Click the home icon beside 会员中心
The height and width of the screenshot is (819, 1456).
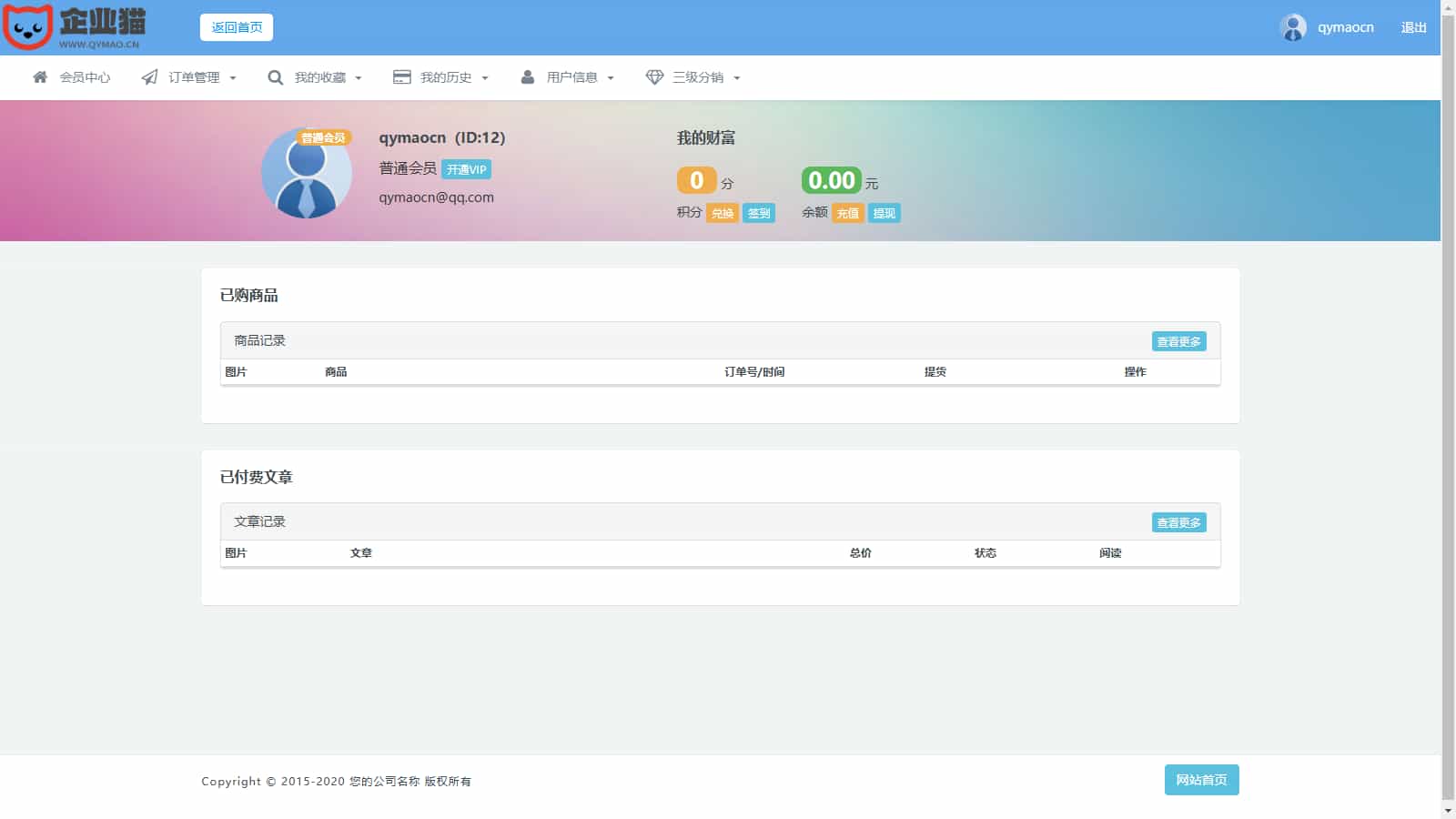tap(40, 77)
